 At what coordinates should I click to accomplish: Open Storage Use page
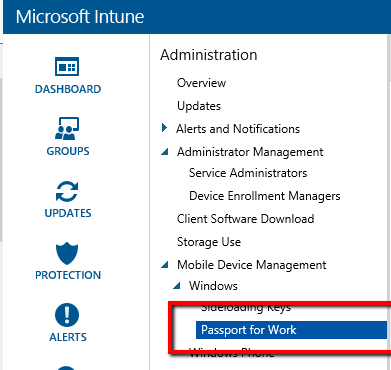pyautogui.click(x=209, y=242)
